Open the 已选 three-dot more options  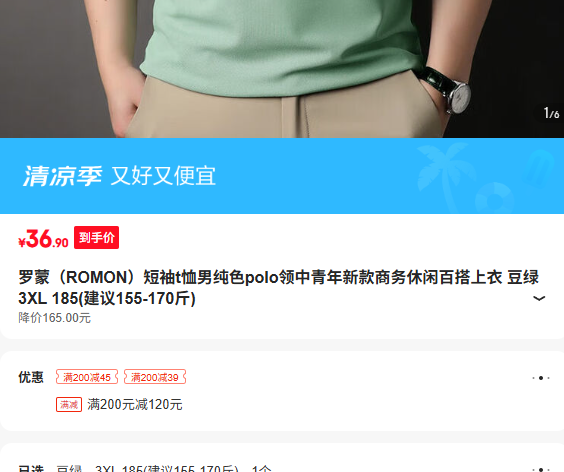541,469
